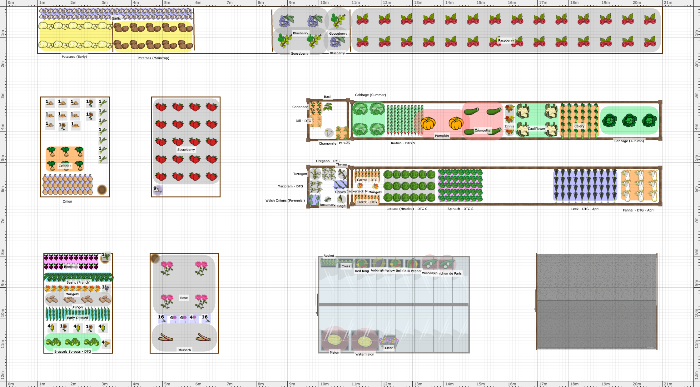This screenshot has width=700, height=387.
Task: Click the purple flower pot in the greenhouse
Action: [x=389, y=342]
